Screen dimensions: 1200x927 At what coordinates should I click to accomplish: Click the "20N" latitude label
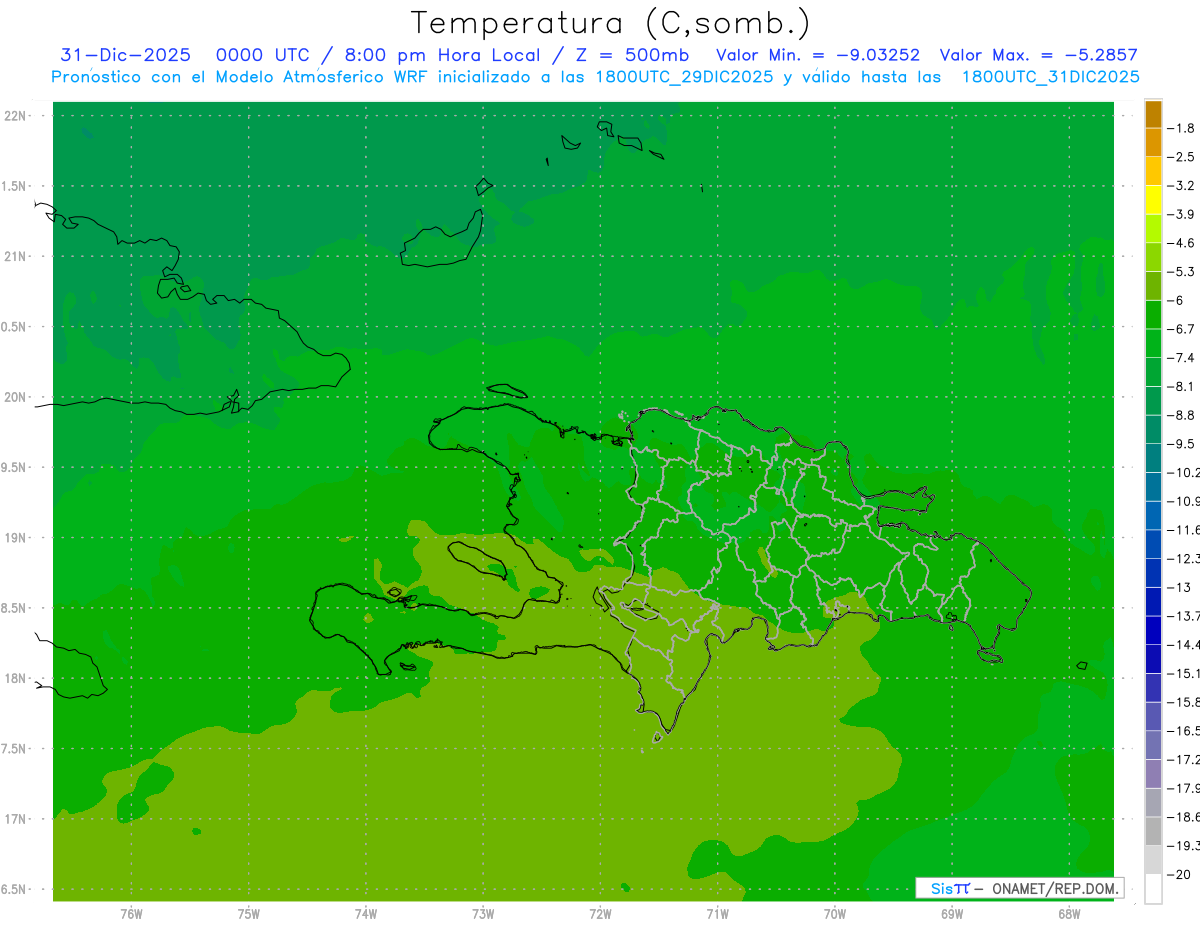(15, 397)
